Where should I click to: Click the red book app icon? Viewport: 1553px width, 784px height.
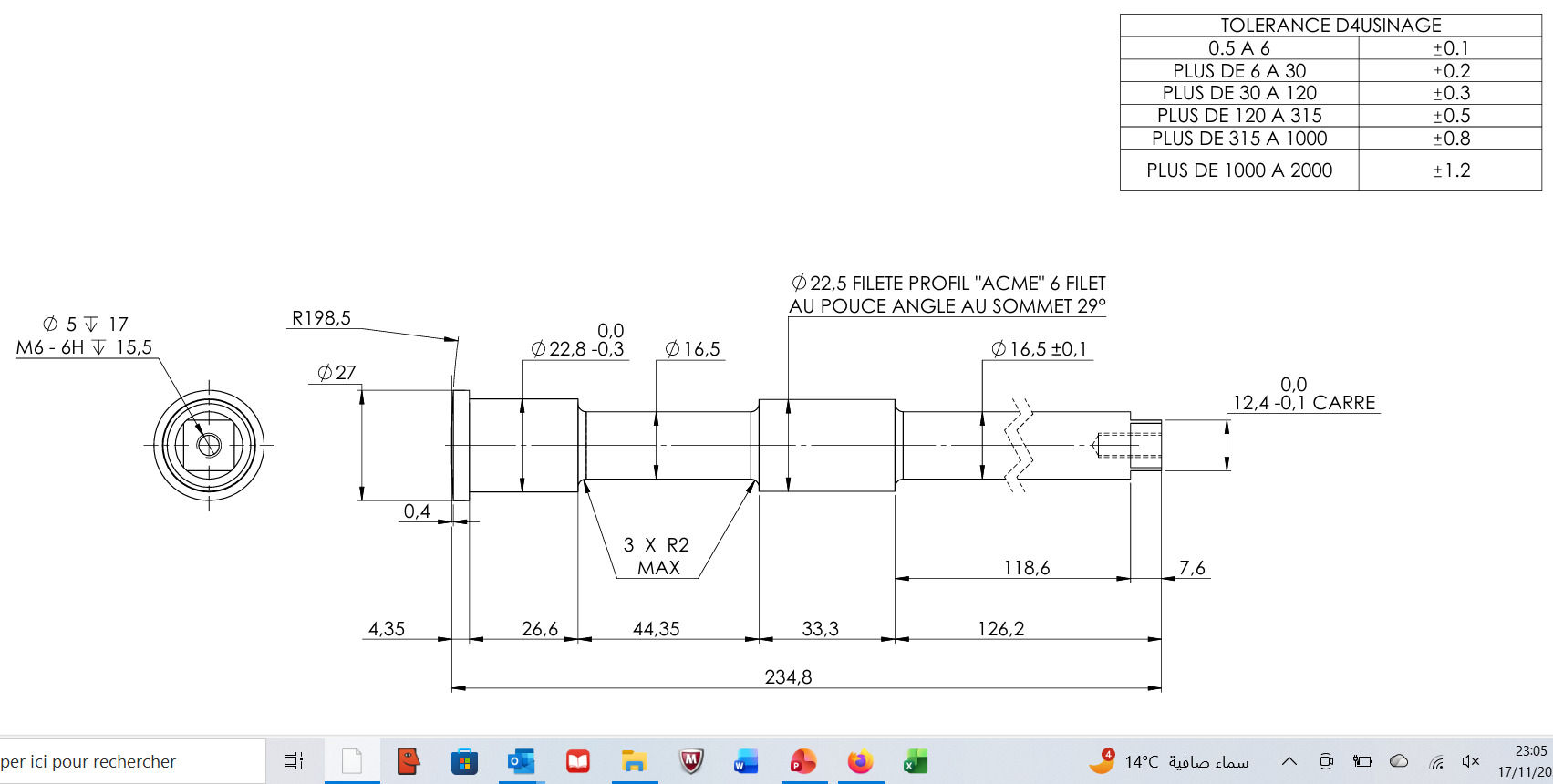(x=578, y=760)
